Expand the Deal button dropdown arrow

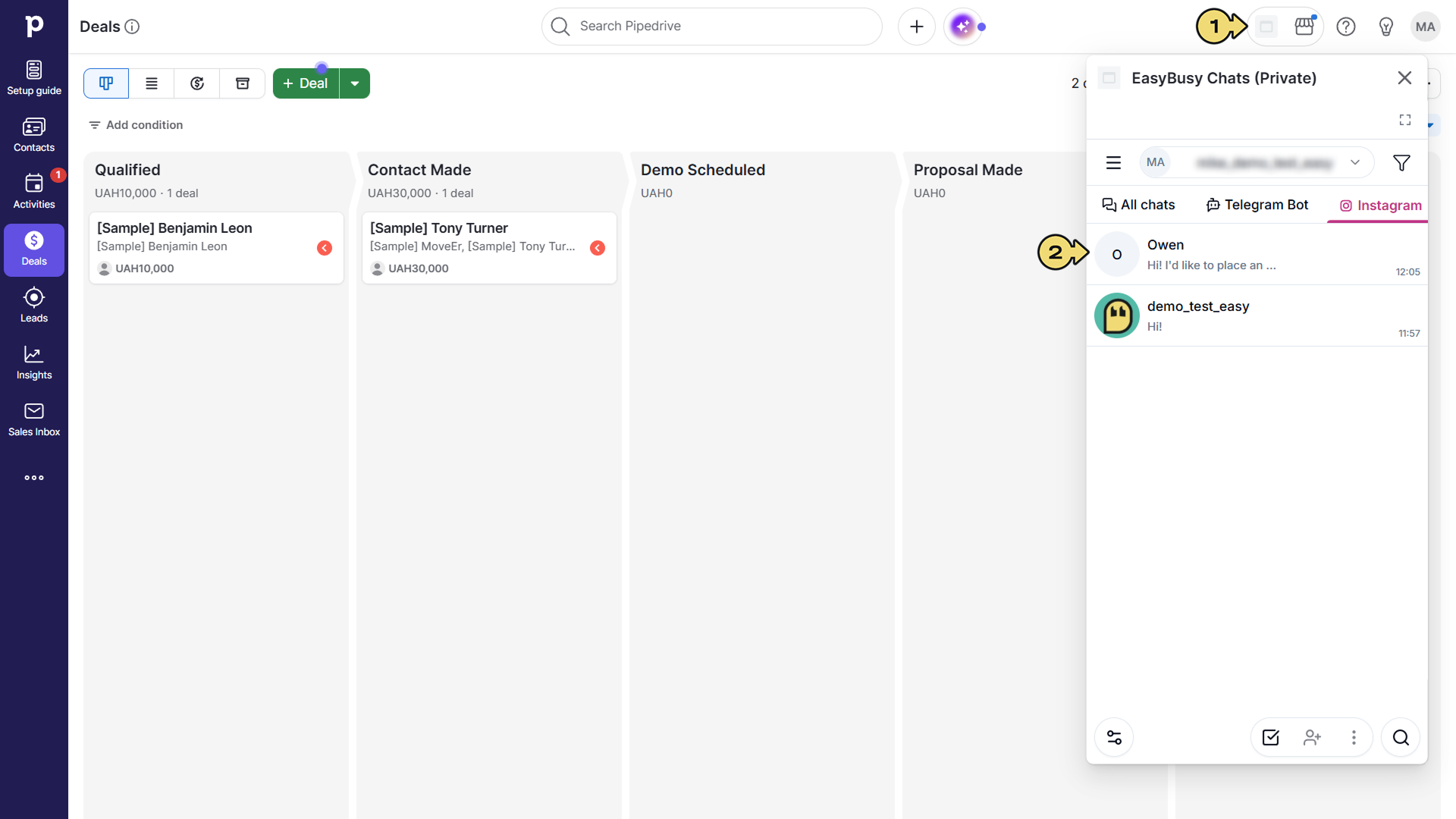point(355,83)
